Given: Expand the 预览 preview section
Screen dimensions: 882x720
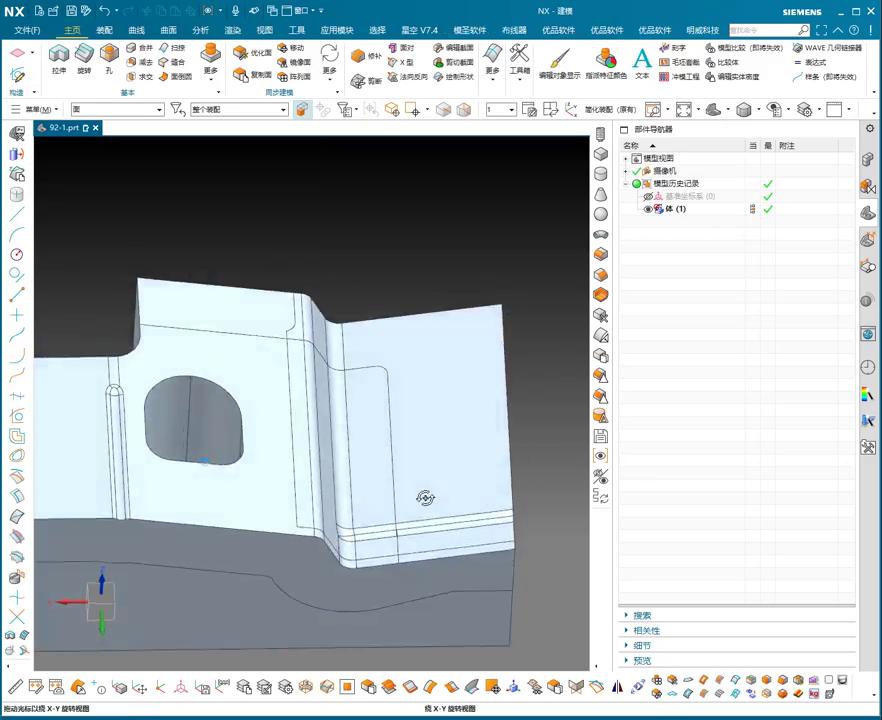Looking at the screenshot, I should click(642, 660).
